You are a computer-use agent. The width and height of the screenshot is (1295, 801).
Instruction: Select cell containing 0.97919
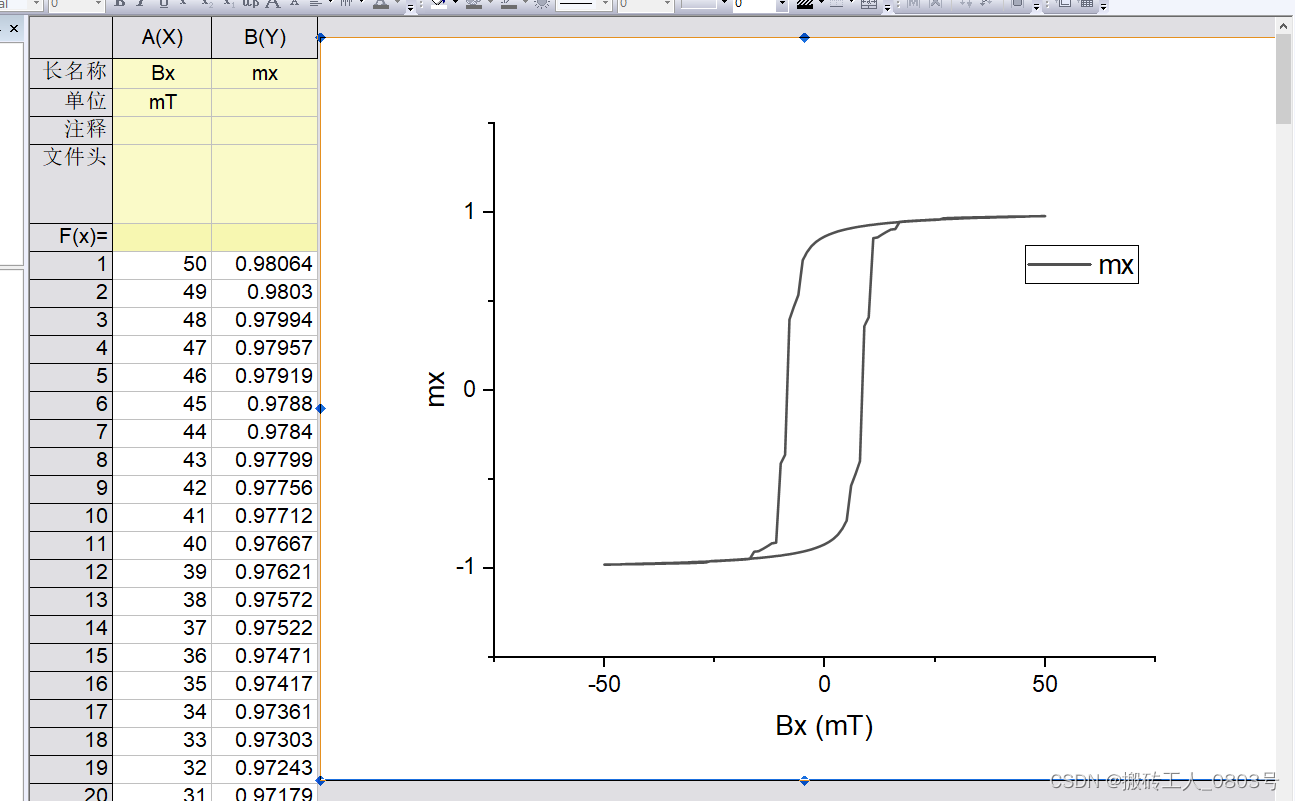point(265,376)
